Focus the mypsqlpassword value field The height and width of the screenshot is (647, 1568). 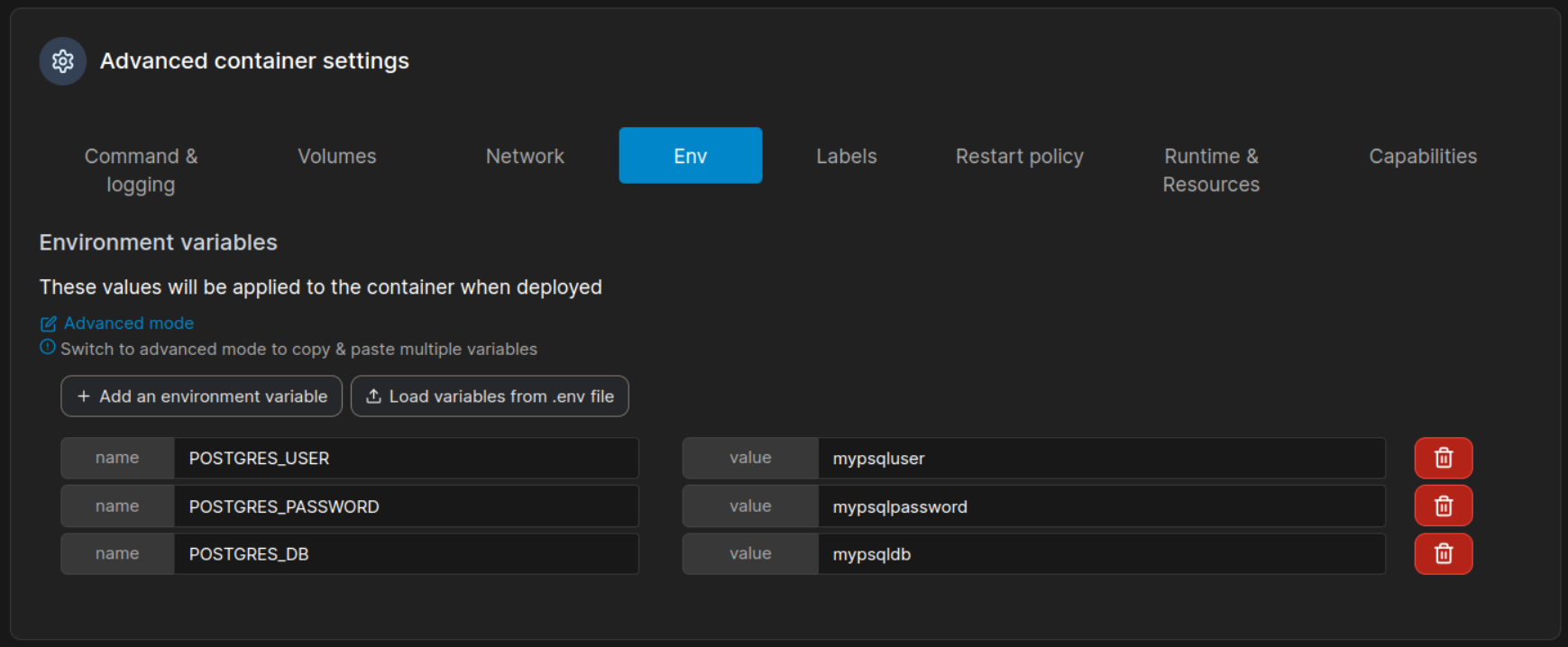[1100, 506]
